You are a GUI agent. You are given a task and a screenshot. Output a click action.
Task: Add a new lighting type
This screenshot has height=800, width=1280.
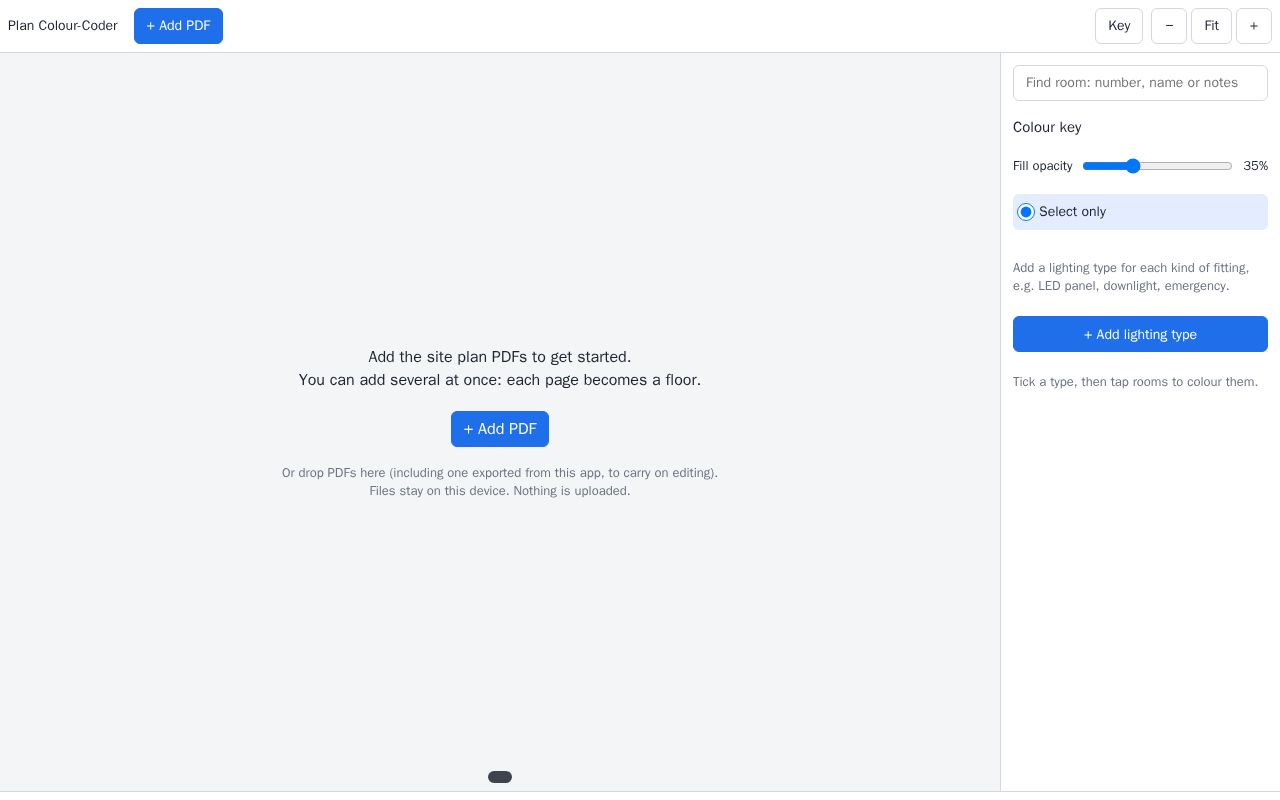(x=1140, y=334)
